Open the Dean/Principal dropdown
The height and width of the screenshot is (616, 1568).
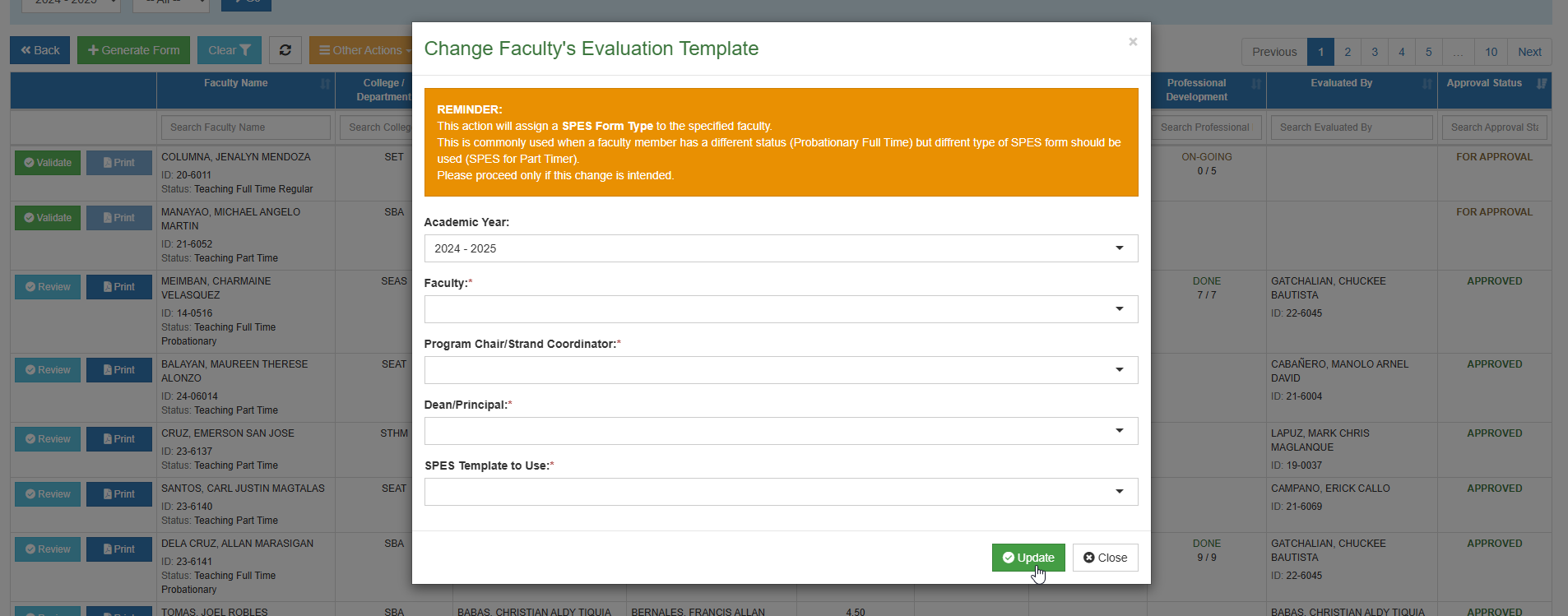coord(781,431)
